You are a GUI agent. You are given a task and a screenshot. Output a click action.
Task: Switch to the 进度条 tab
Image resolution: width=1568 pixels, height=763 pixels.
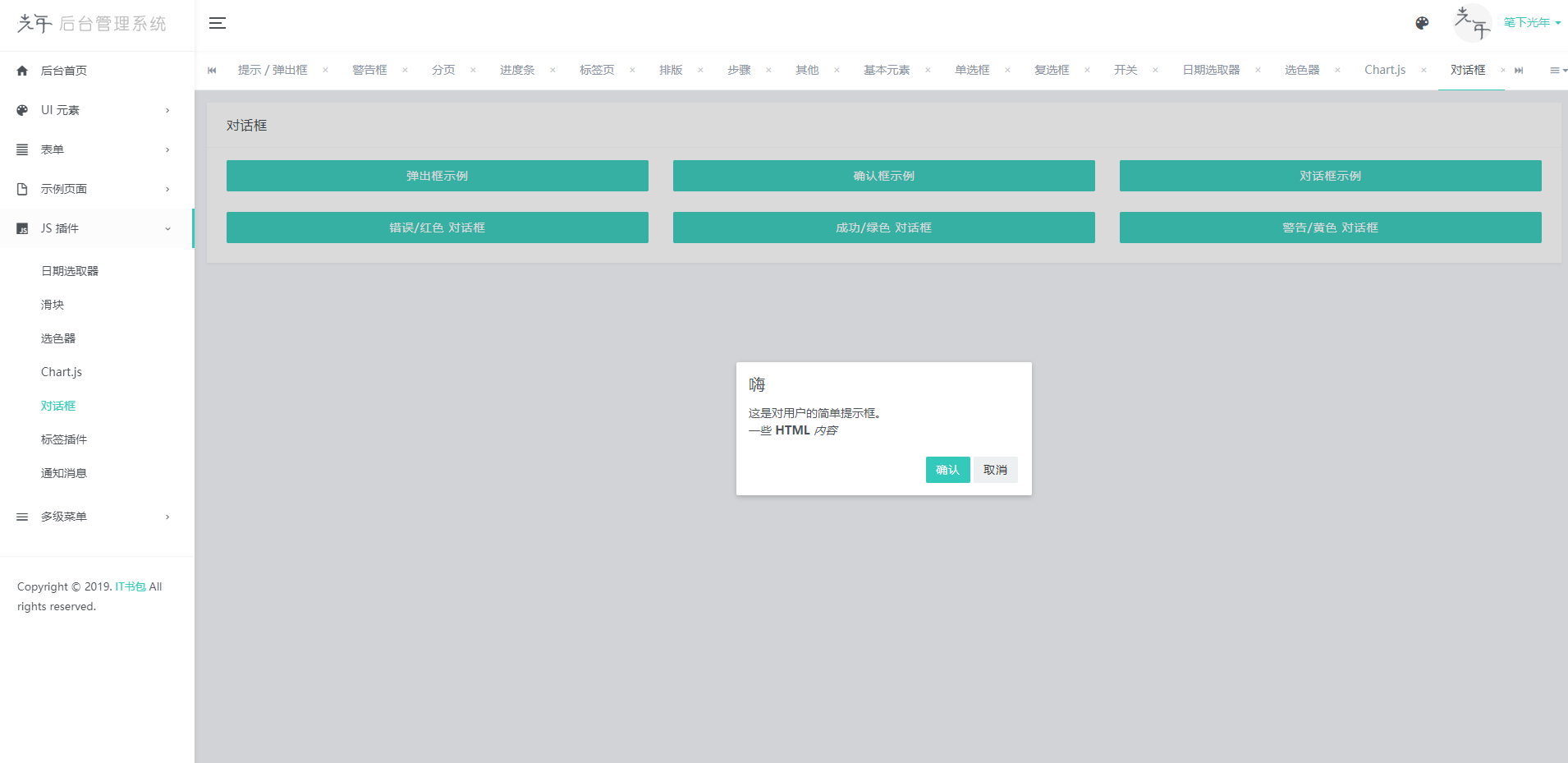(517, 70)
